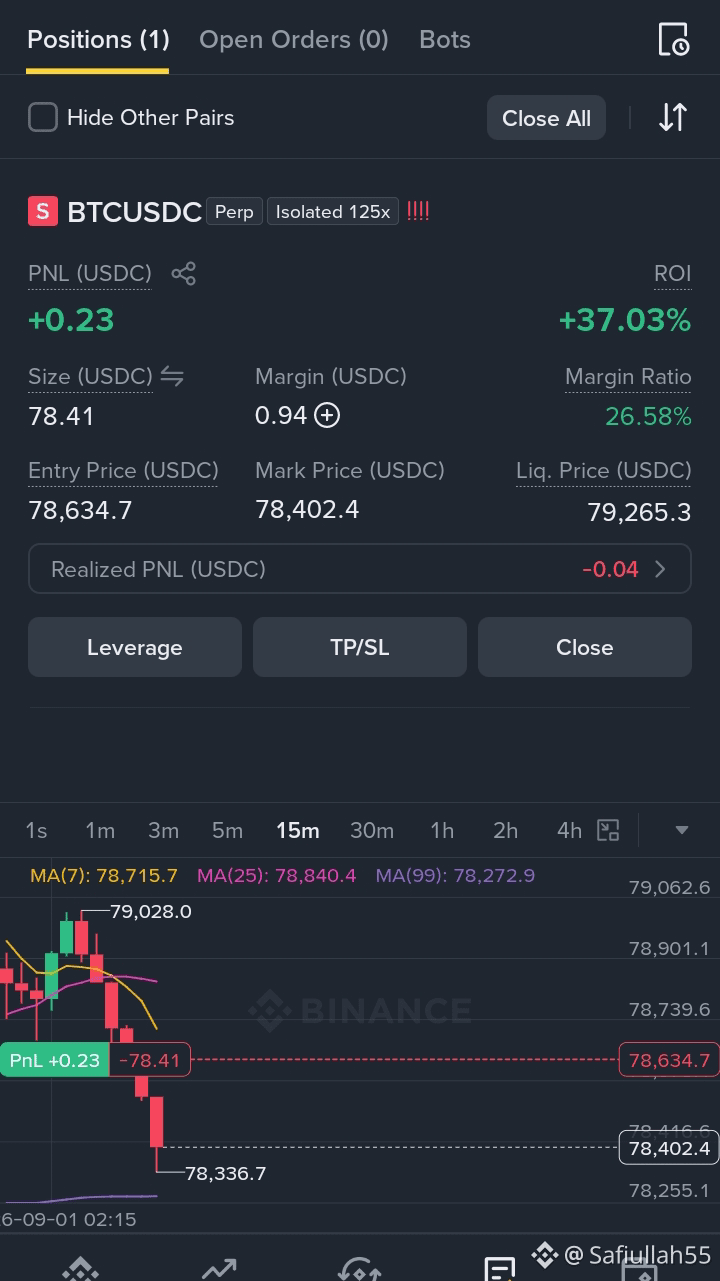Screen dimensions: 720x1281
Task: Check the Hide Other Pairs checkbox
Action: coord(43,118)
